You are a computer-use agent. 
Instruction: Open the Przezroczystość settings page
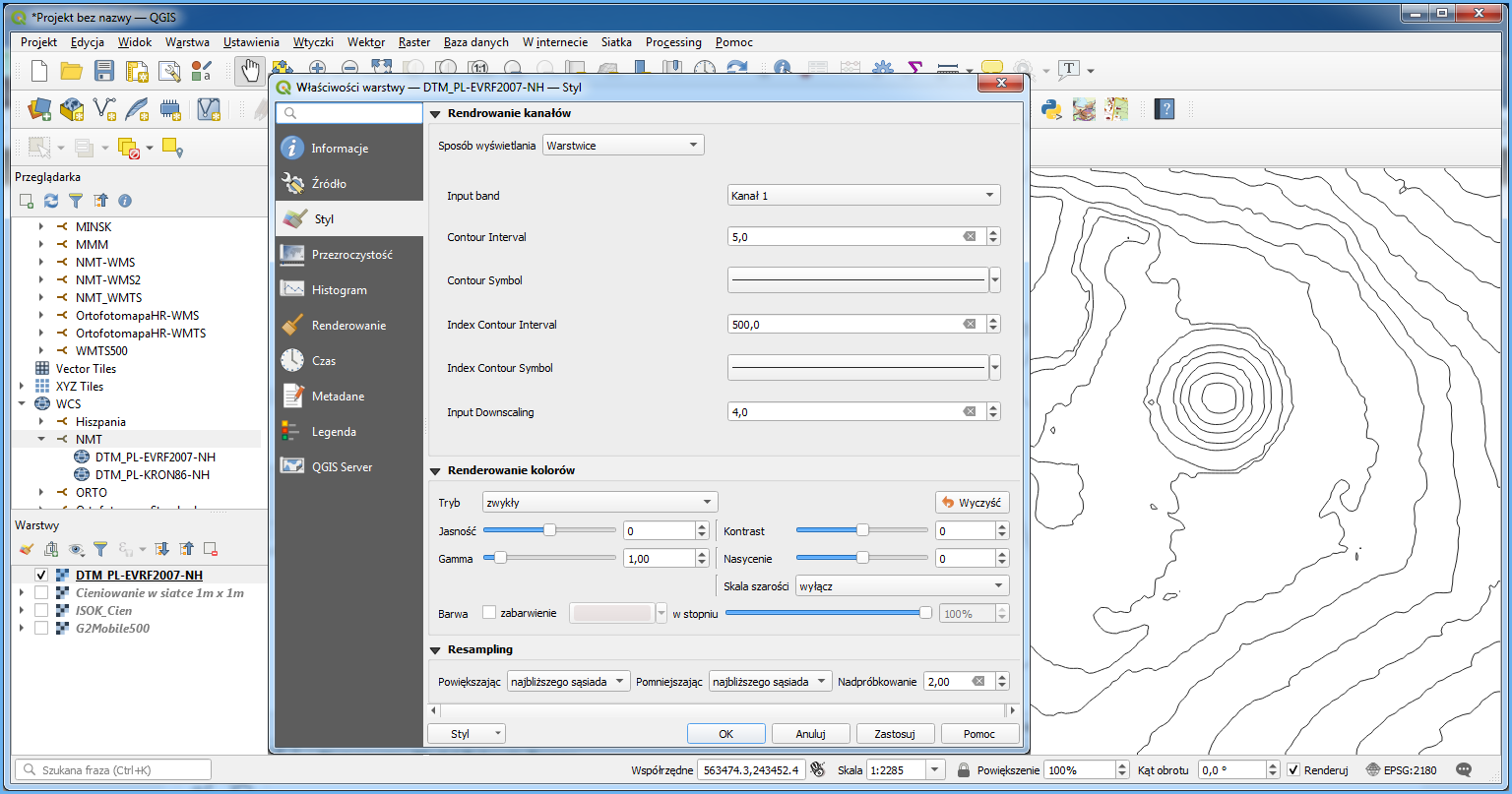coord(349,255)
